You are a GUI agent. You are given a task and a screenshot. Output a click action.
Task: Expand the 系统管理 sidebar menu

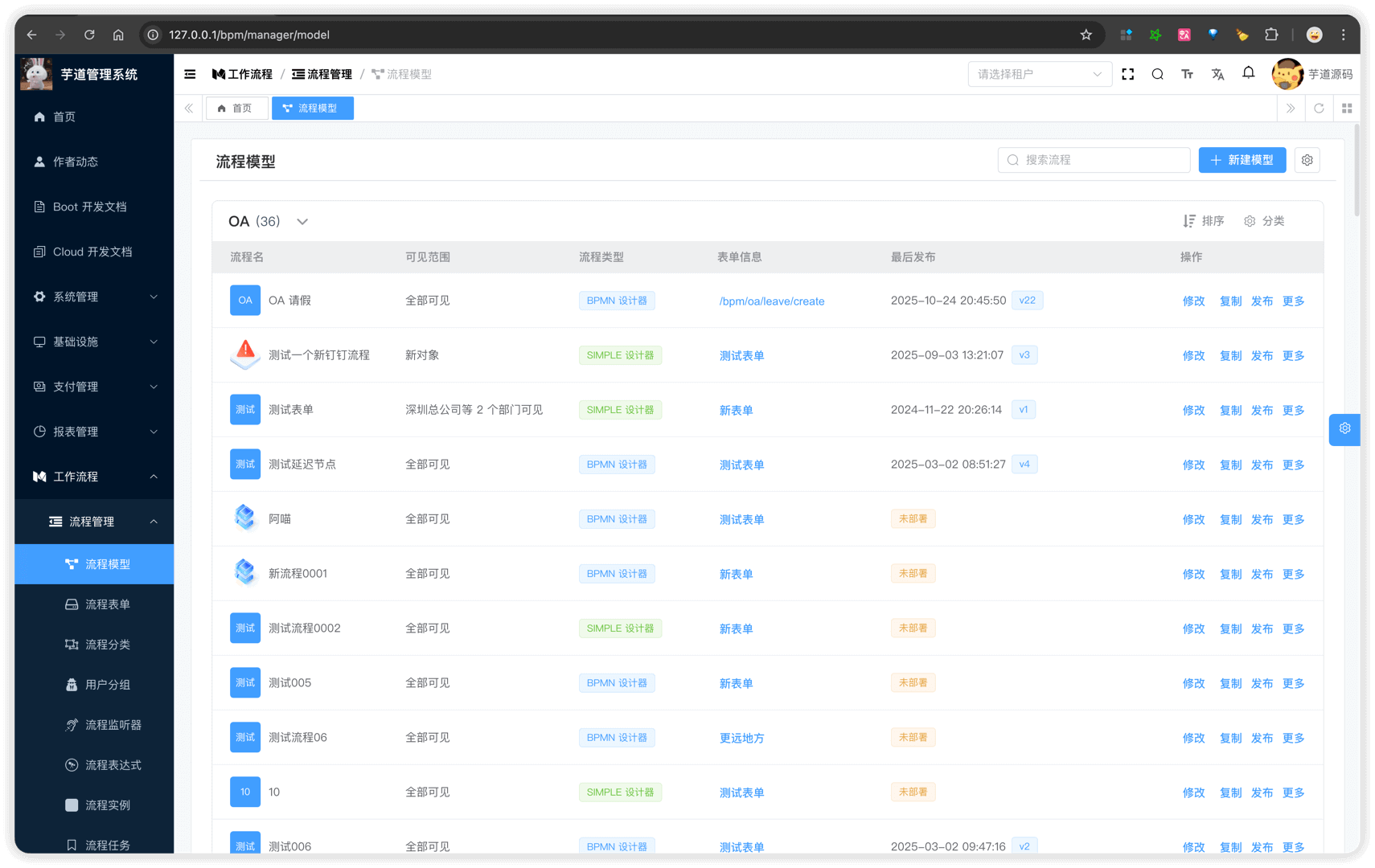(x=94, y=297)
